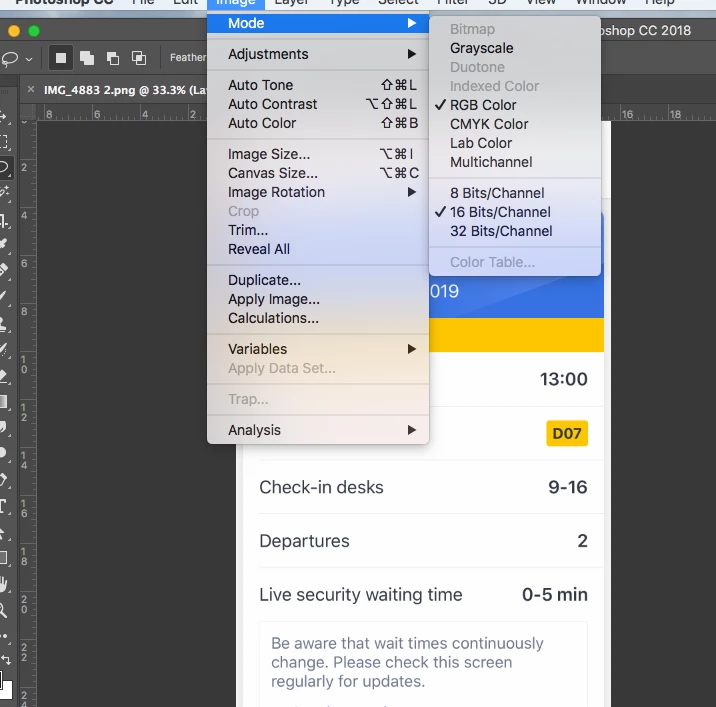Select the Eyedropper tool
716x707 pixels.
[4, 244]
